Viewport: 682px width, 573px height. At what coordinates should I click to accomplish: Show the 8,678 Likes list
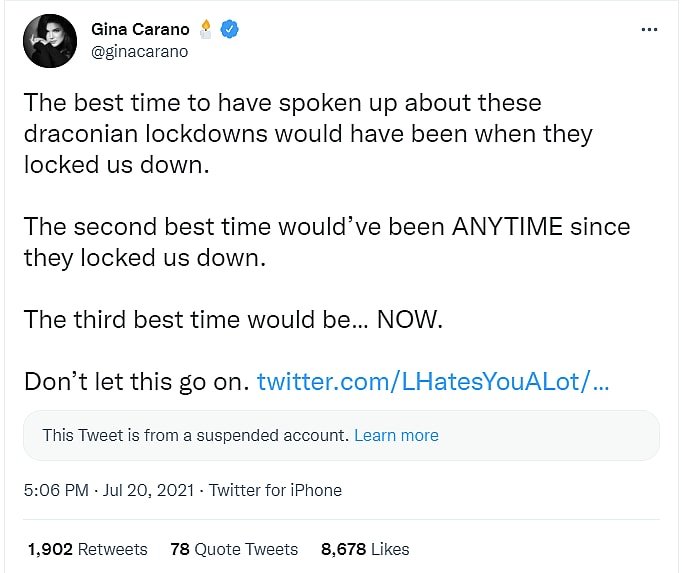(x=365, y=549)
